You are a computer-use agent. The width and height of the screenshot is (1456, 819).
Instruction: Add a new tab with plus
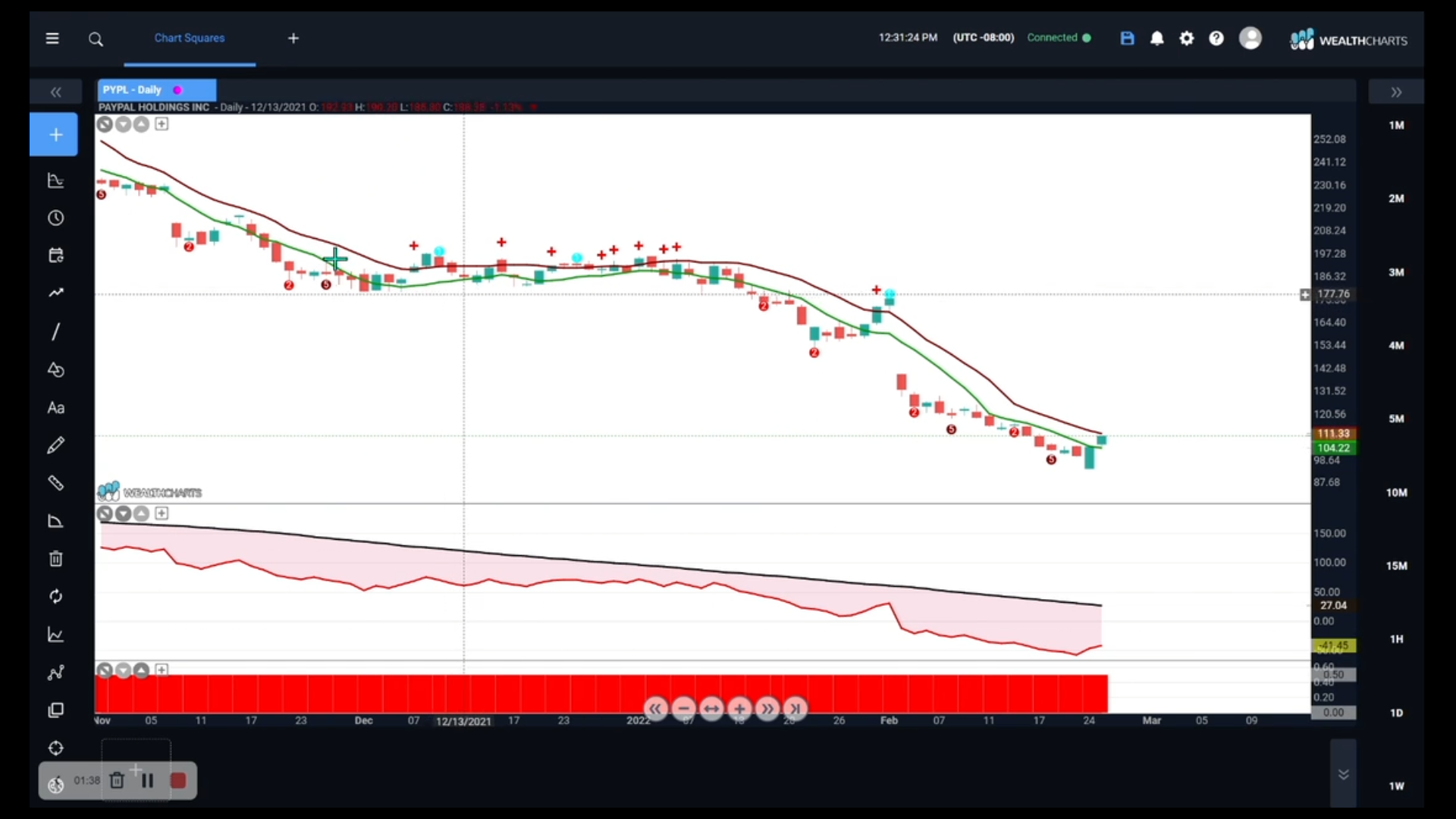(x=293, y=38)
